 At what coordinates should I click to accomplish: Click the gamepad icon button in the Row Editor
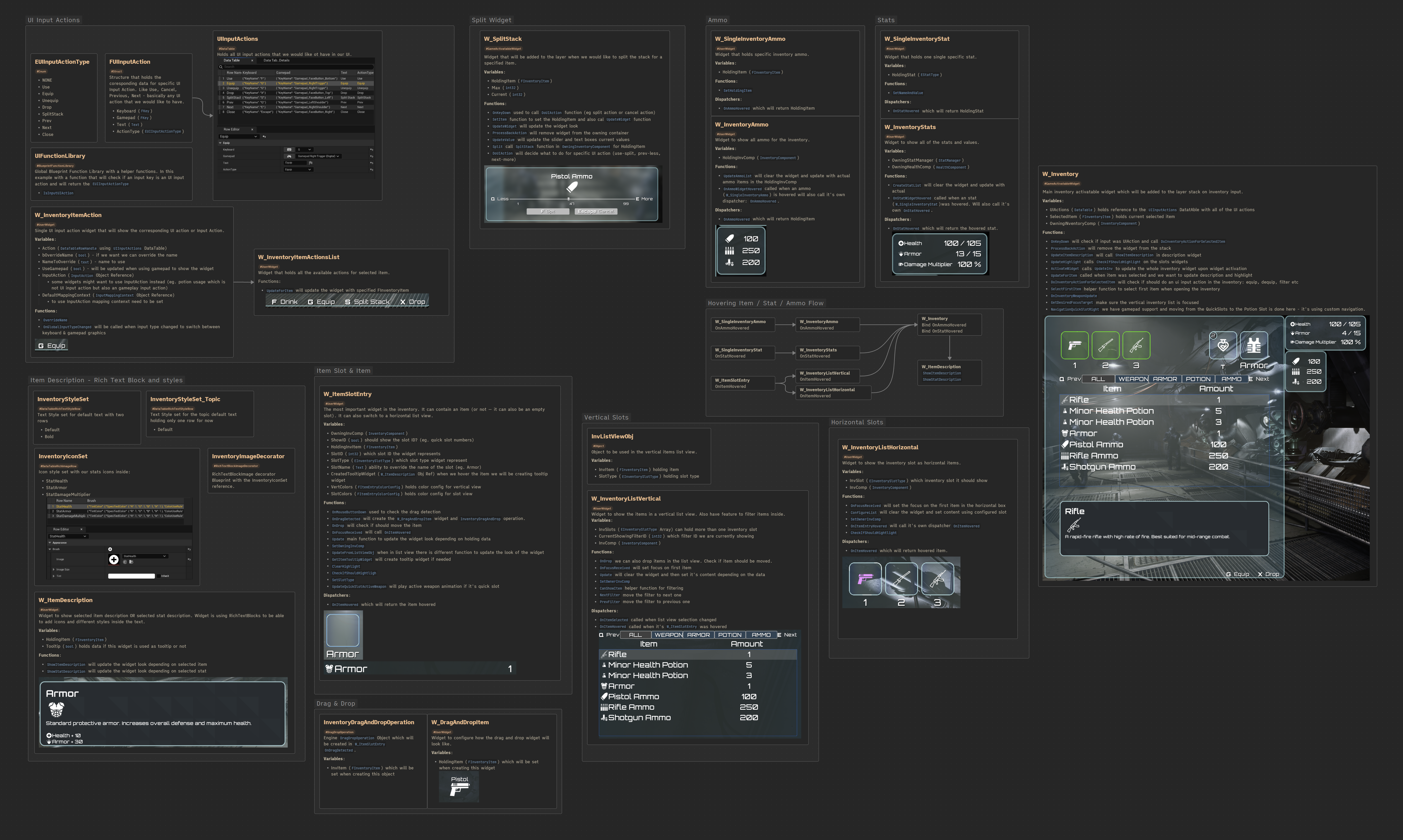[289, 156]
